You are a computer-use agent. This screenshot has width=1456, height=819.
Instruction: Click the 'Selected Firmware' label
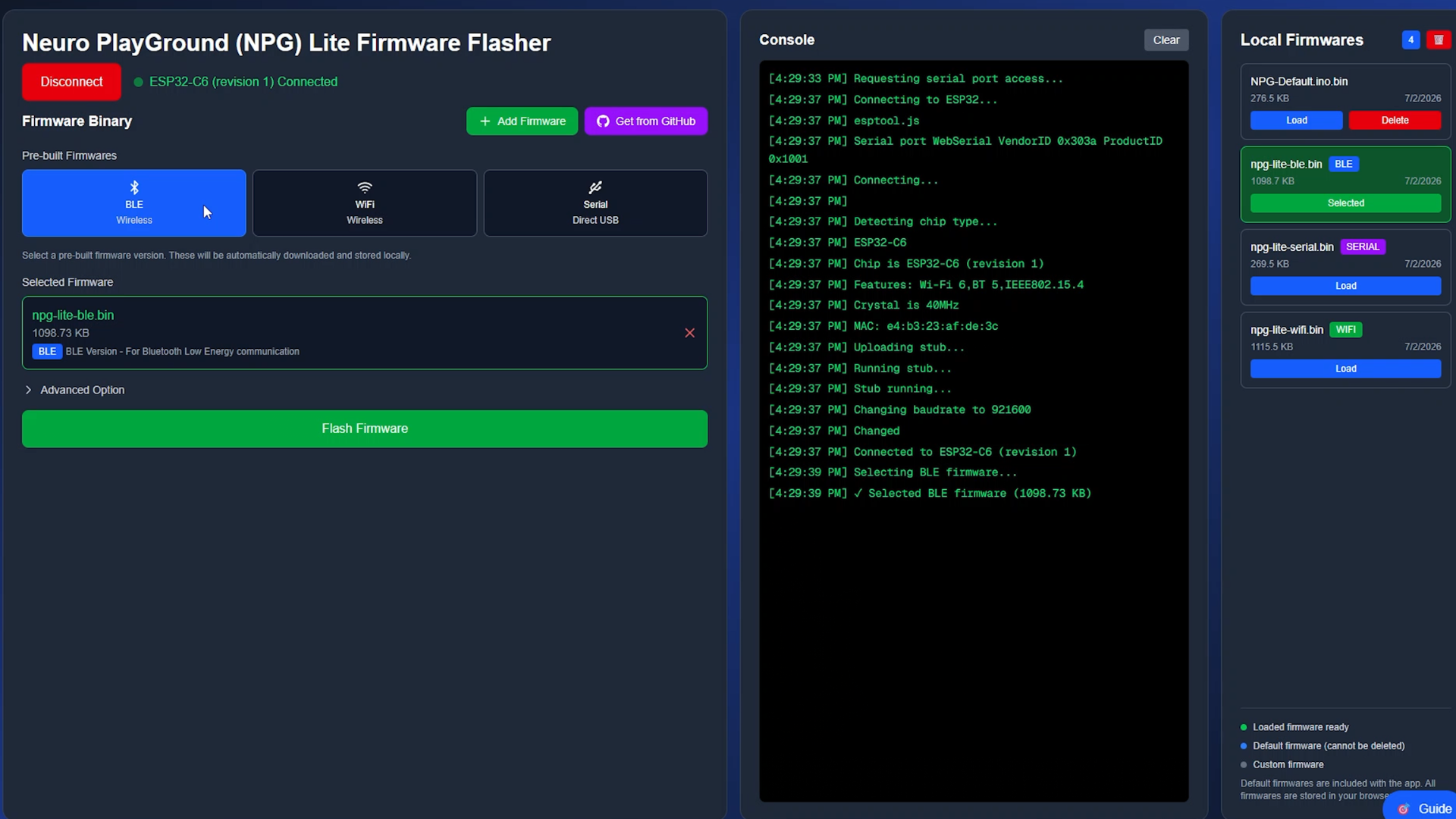pos(67,282)
